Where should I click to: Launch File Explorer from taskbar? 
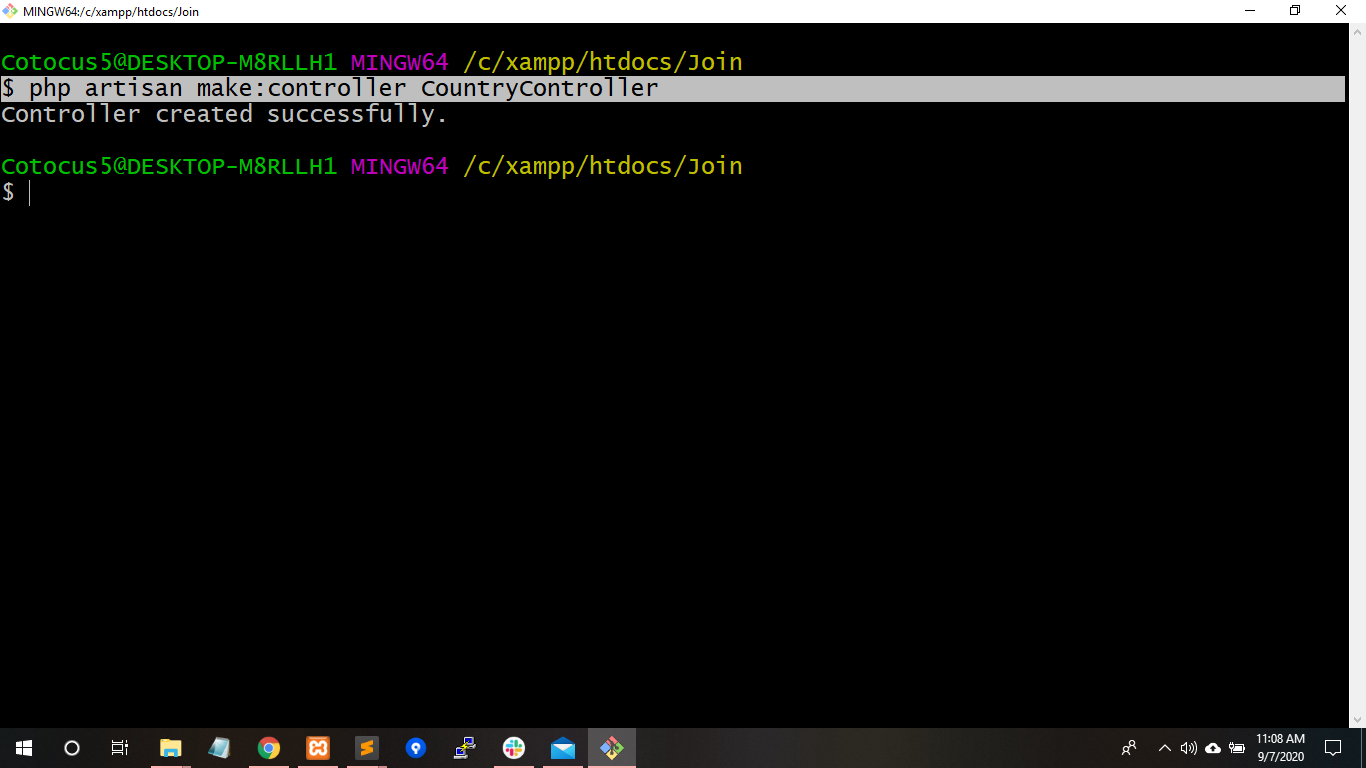click(171, 748)
